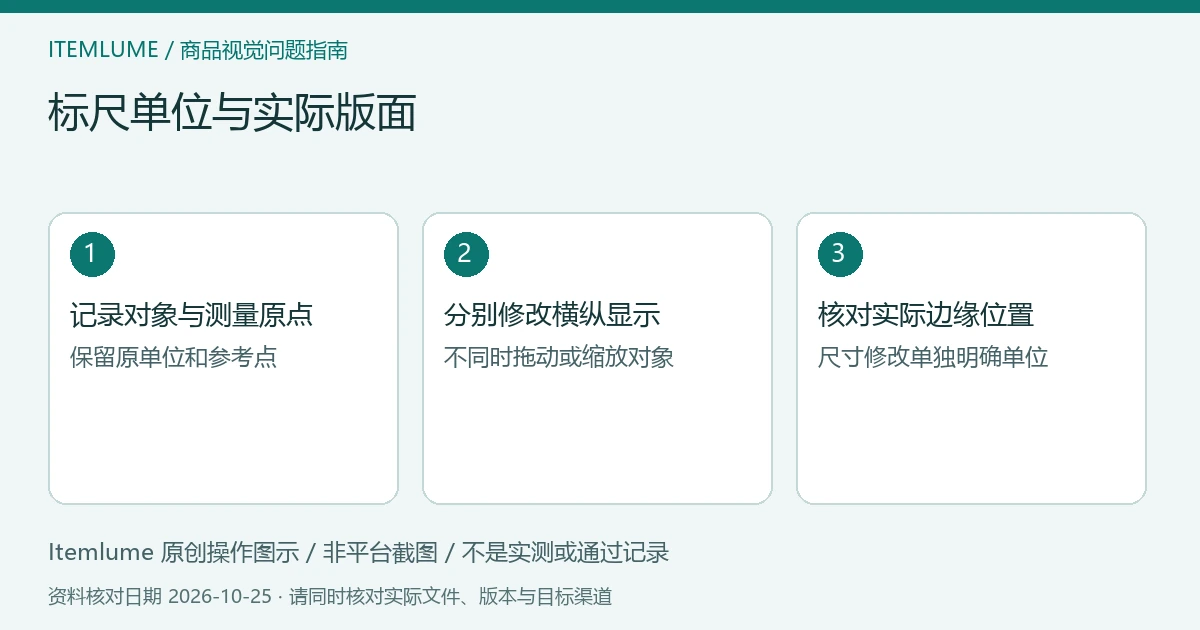Click the 资料核对日期 2026-10-25 footer note

330,597
